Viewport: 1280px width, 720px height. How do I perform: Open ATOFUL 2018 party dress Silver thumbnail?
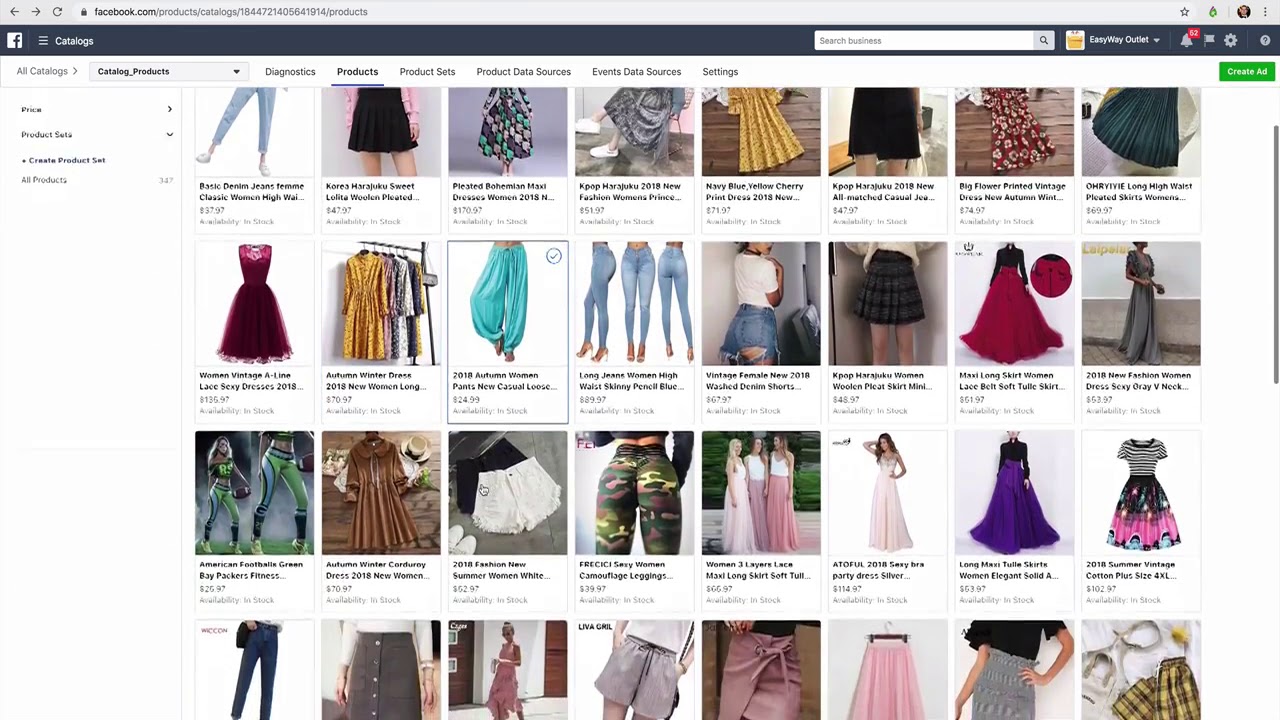click(x=887, y=493)
